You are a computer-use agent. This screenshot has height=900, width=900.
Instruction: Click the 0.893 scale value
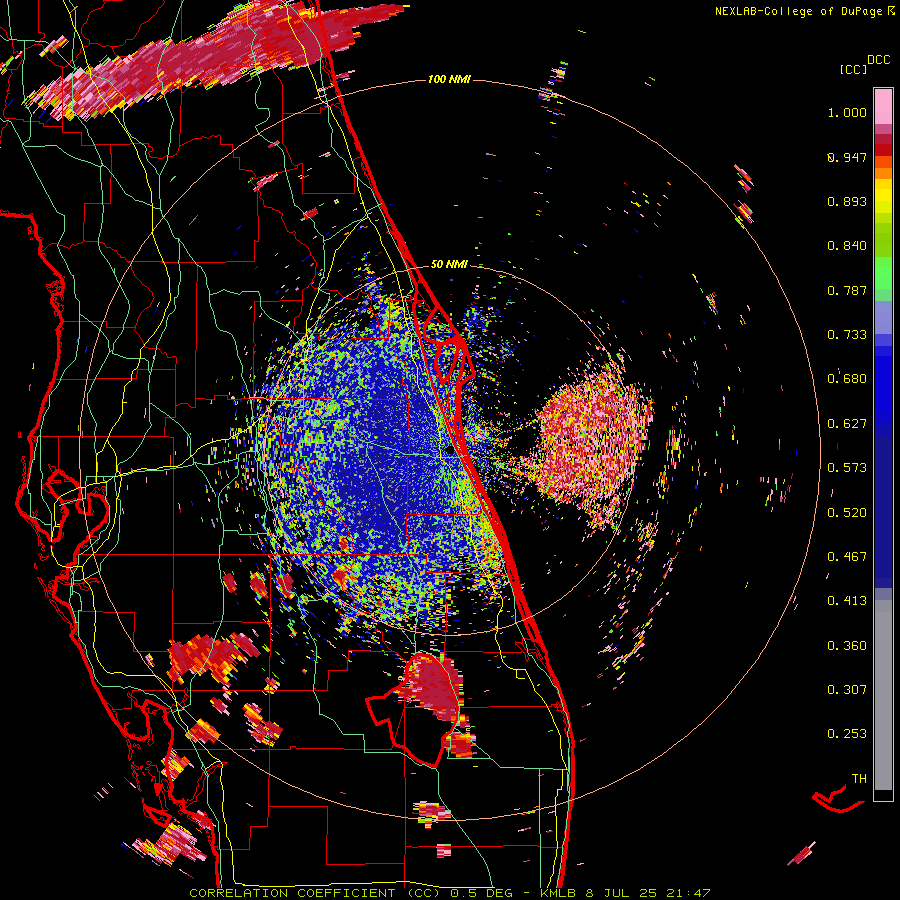847,201
